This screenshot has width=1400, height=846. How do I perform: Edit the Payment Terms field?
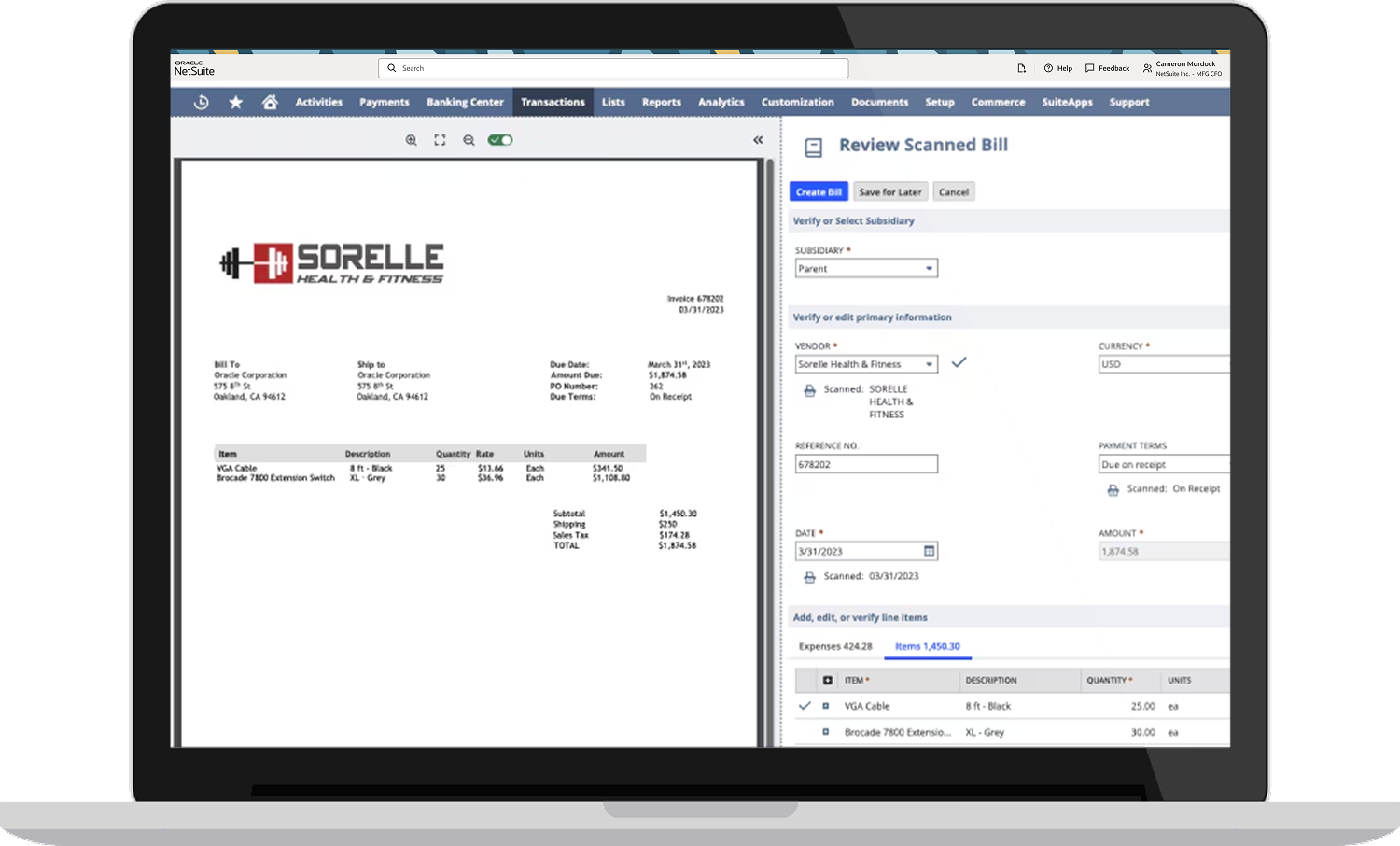coord(1164,464)
